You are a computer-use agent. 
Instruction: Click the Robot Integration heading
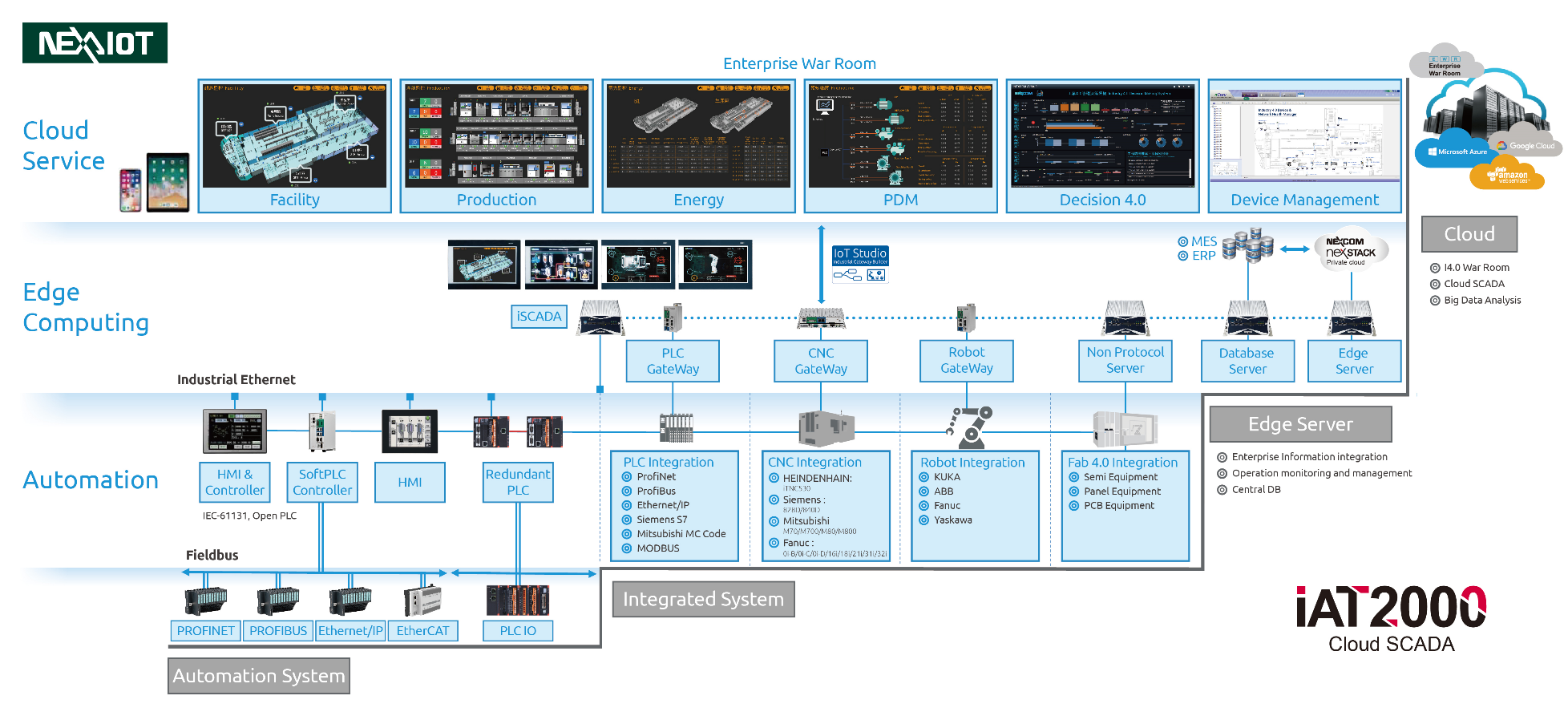(x=972, y=462)
